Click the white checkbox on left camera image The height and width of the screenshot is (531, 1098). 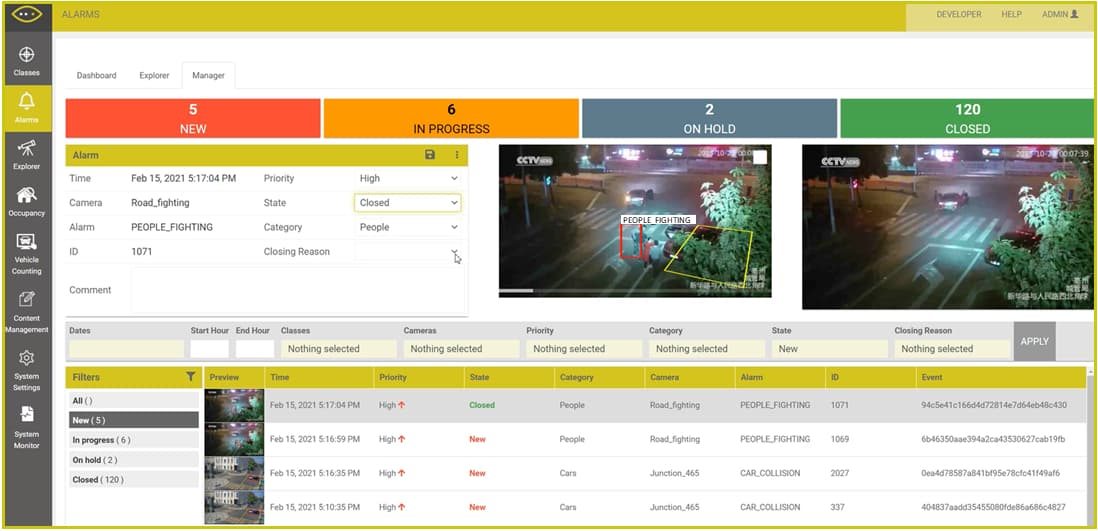pos(760,158)
